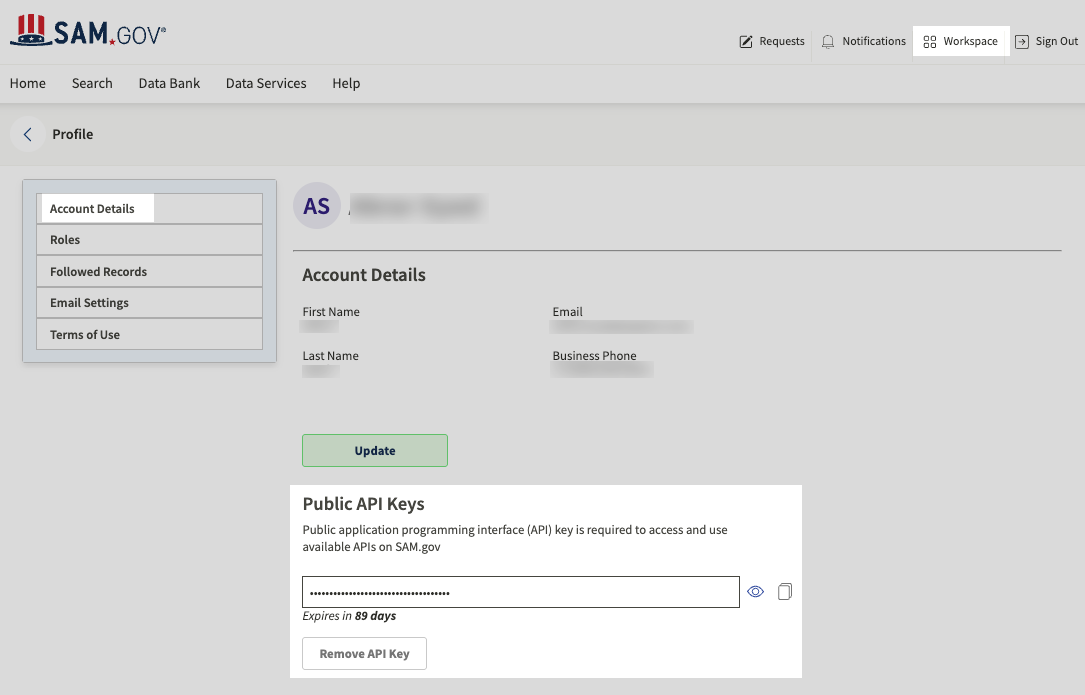Image resolution: width=1085 pixels, height=695 pixels.
Task: Click the Requests pencil icon
Action: pos(745,42)
